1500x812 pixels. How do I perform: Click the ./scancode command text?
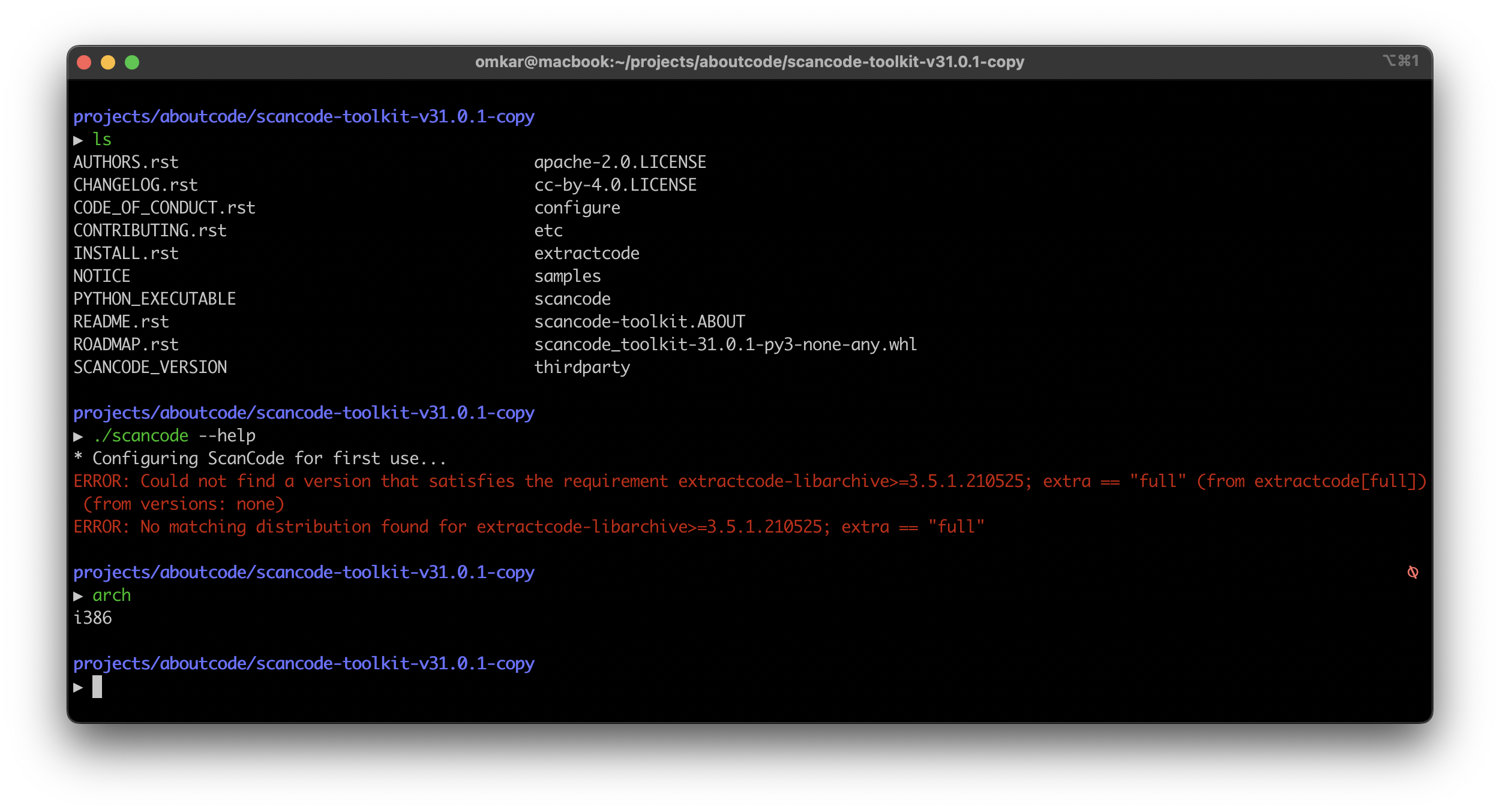point(140,436)
